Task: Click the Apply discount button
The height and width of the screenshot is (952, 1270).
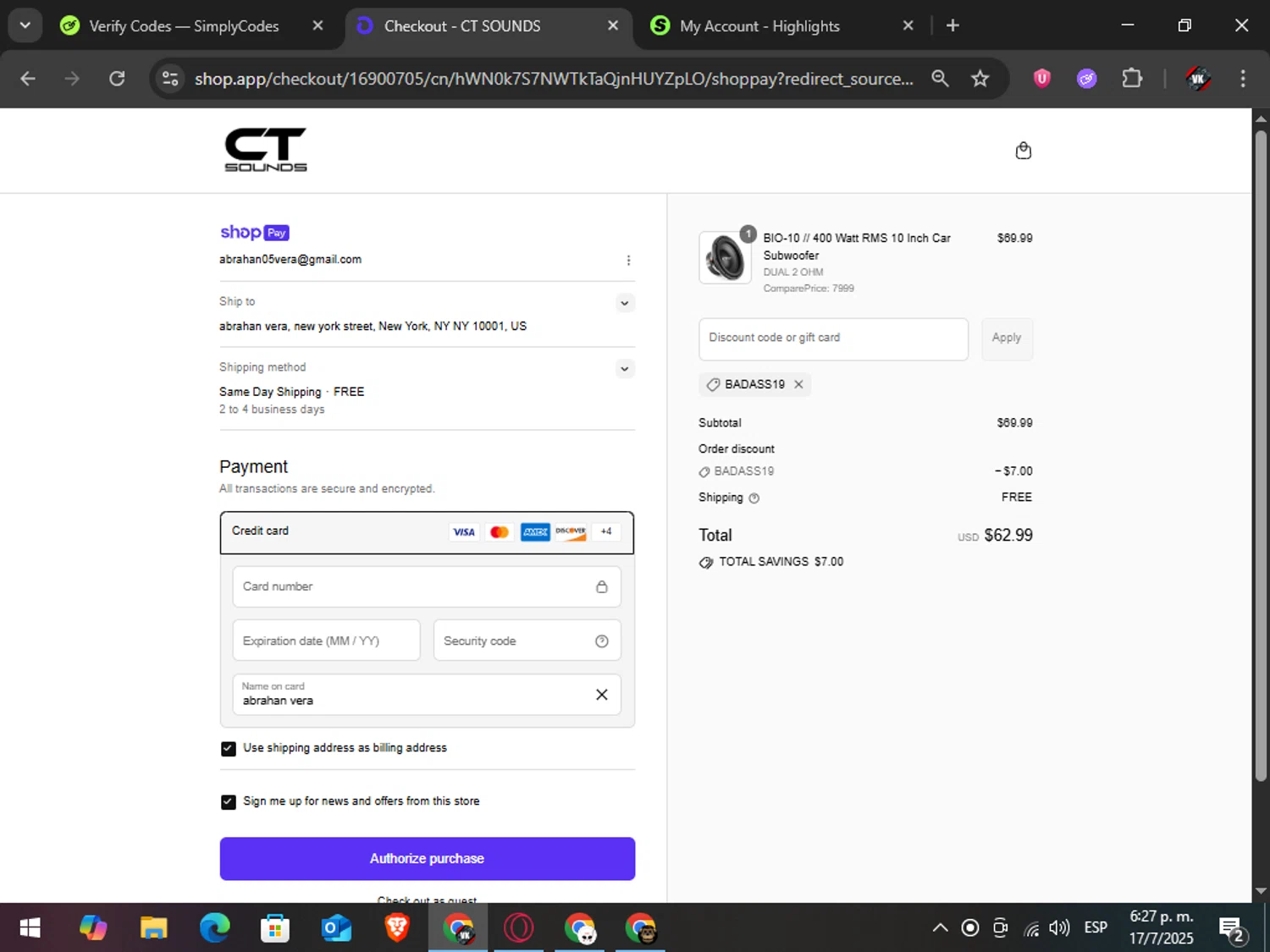Action: click(1007, 338)
